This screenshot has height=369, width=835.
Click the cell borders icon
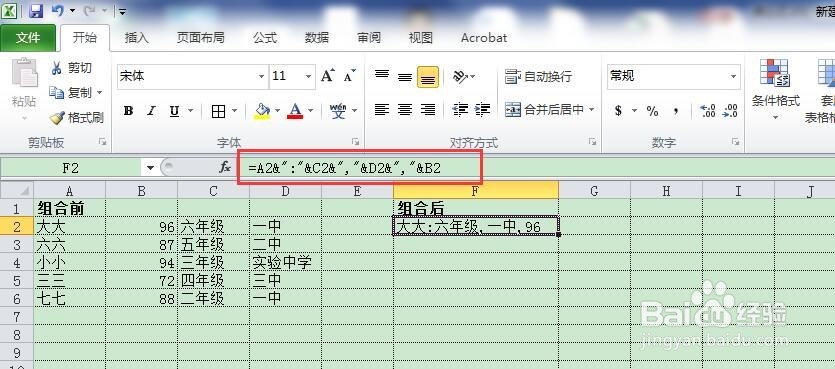pyautogui.click(x=218, y=111)
